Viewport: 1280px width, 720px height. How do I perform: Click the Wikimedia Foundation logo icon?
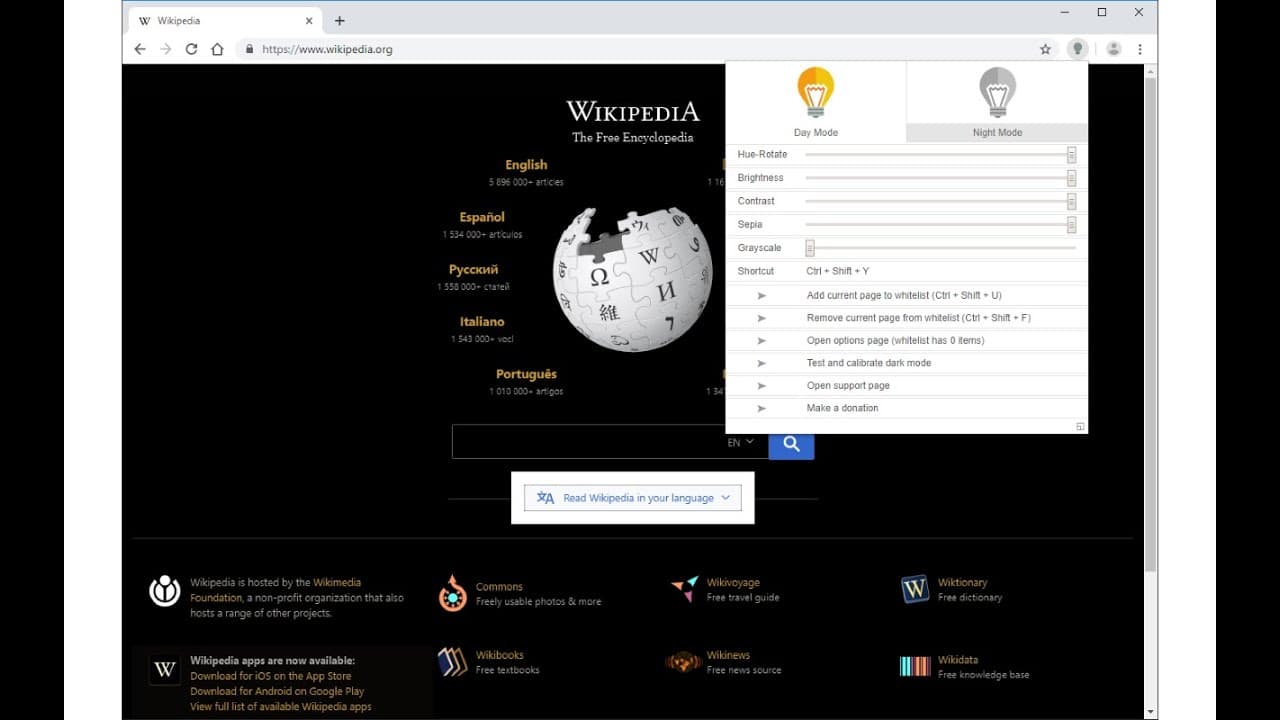(x=165, y=590)
